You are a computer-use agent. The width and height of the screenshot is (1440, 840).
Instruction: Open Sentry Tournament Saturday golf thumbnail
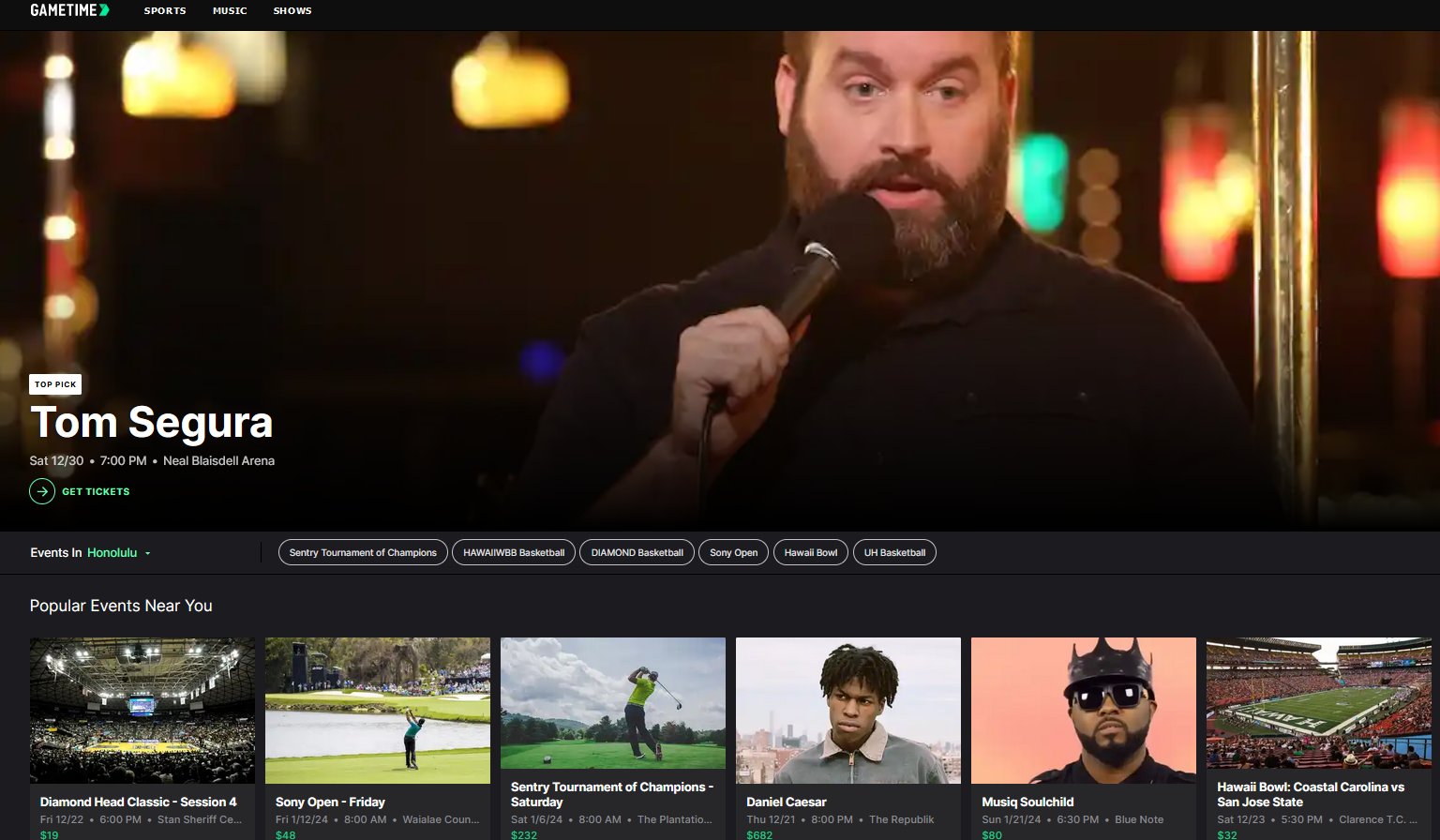click(x=613, y=703)
